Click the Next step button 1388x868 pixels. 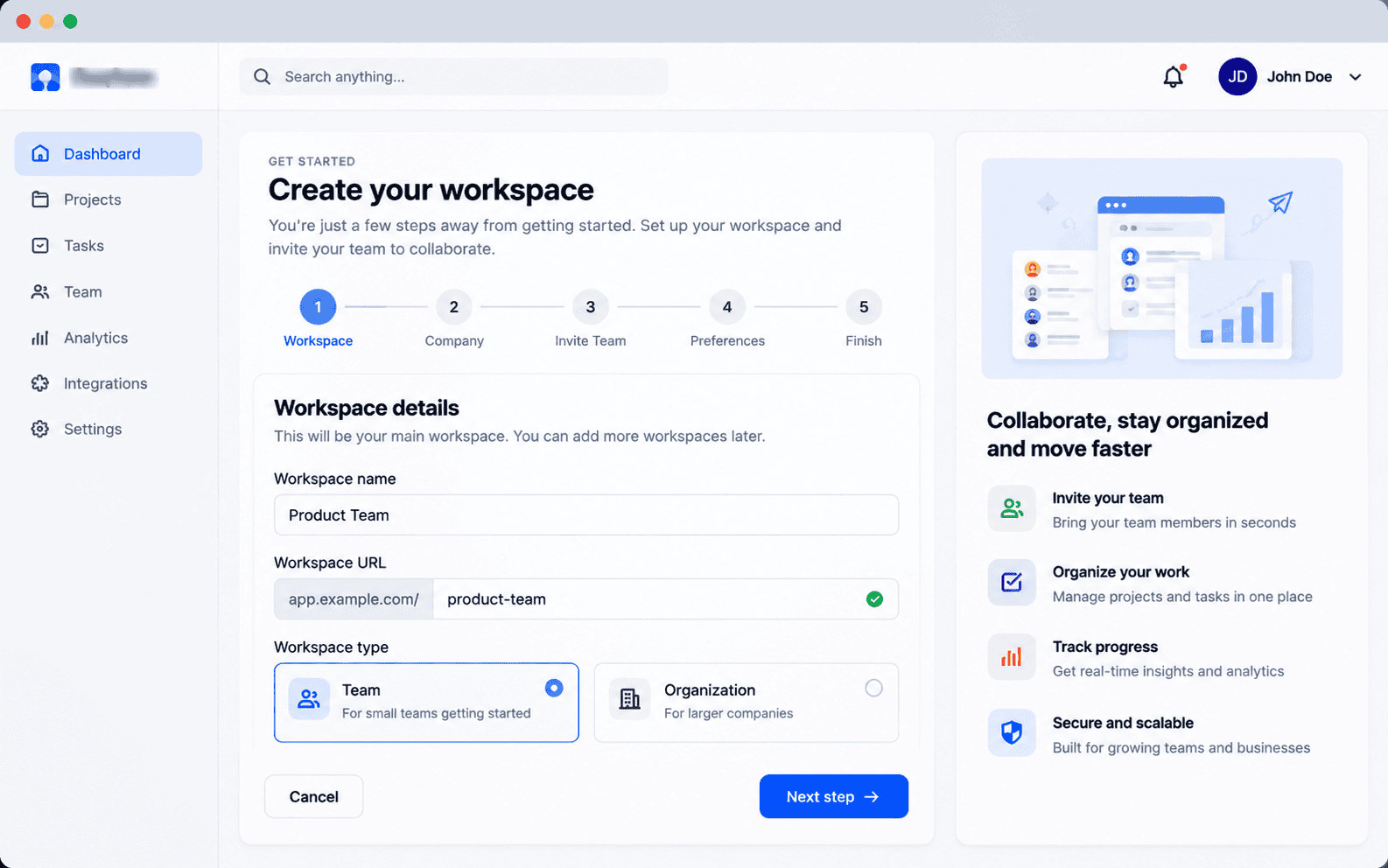click(834, 796)
